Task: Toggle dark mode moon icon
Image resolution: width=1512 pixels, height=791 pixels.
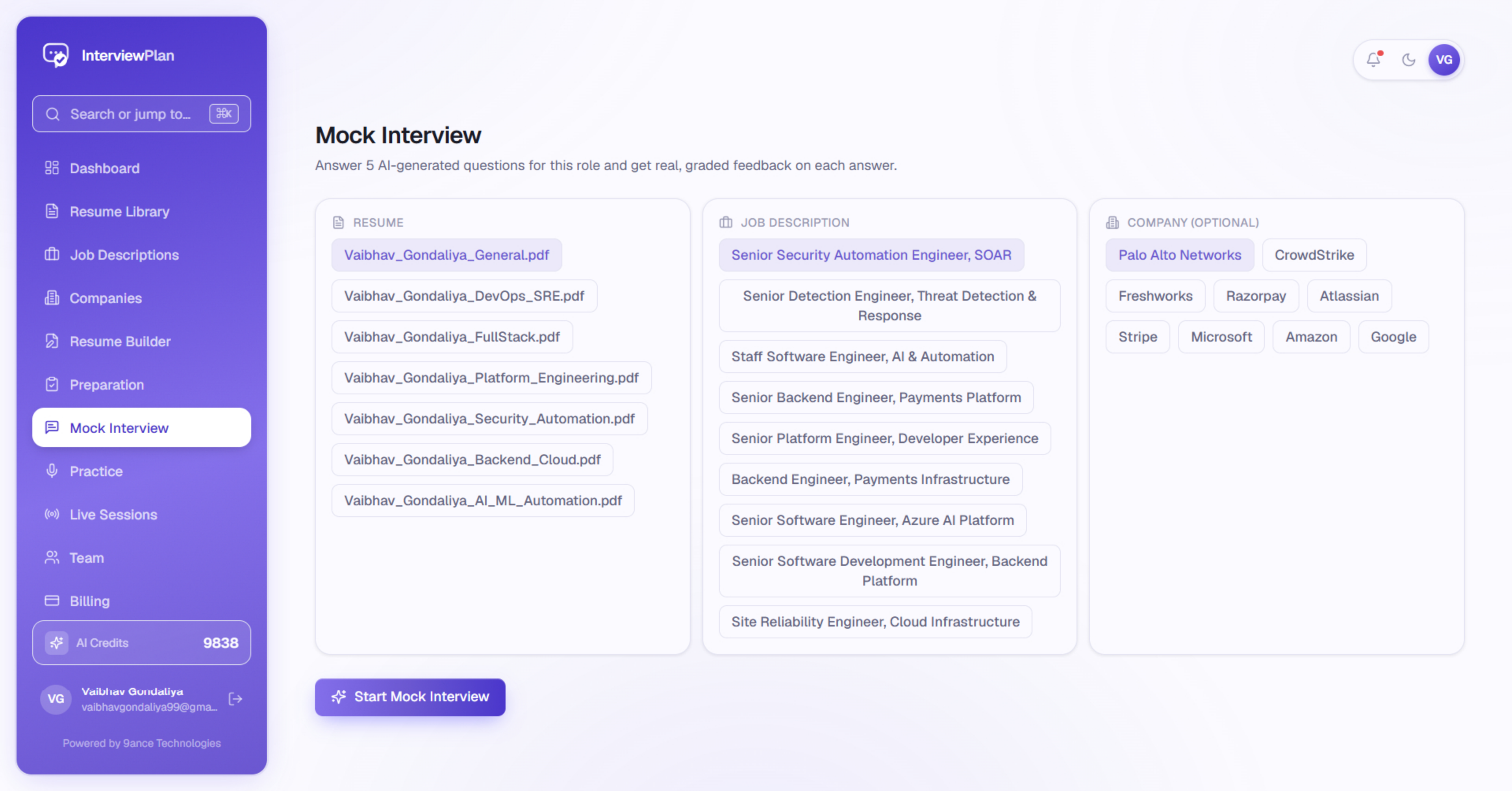Action: click(x=1408, y=59)
